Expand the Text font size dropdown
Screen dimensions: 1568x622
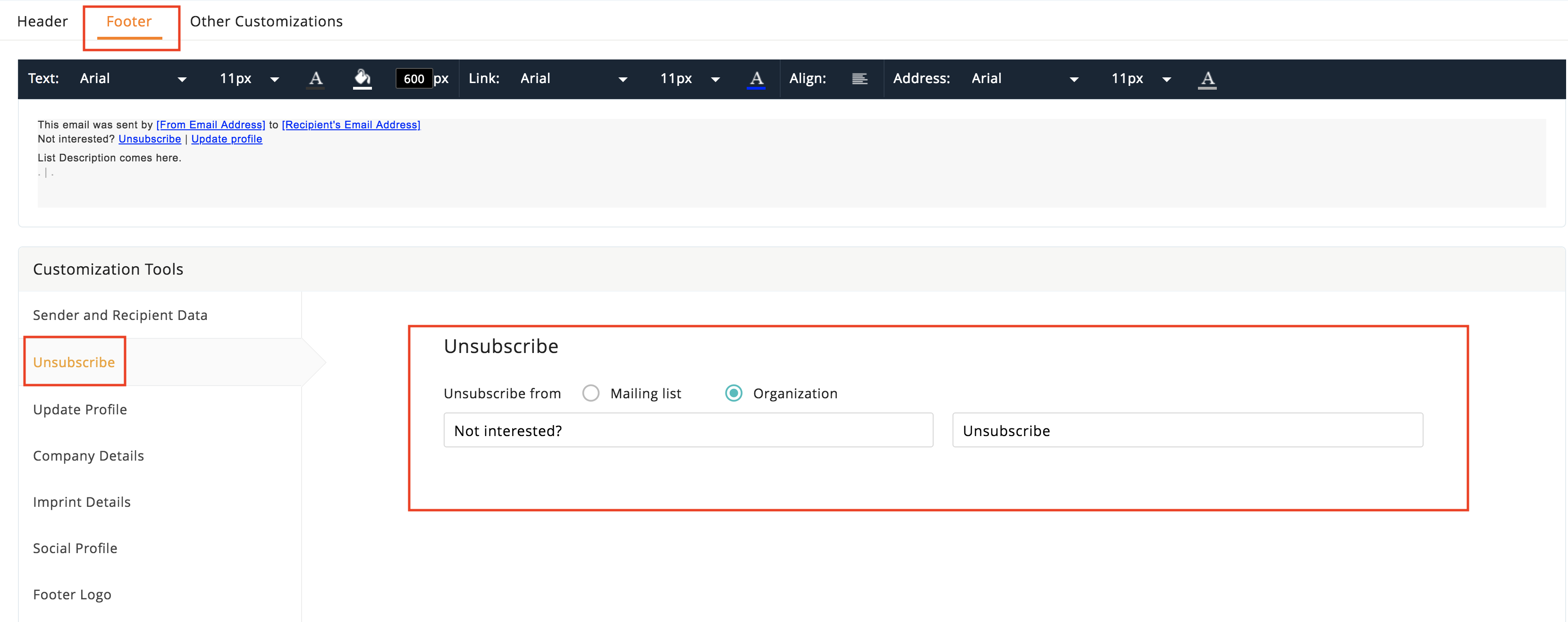pos(249,78)
